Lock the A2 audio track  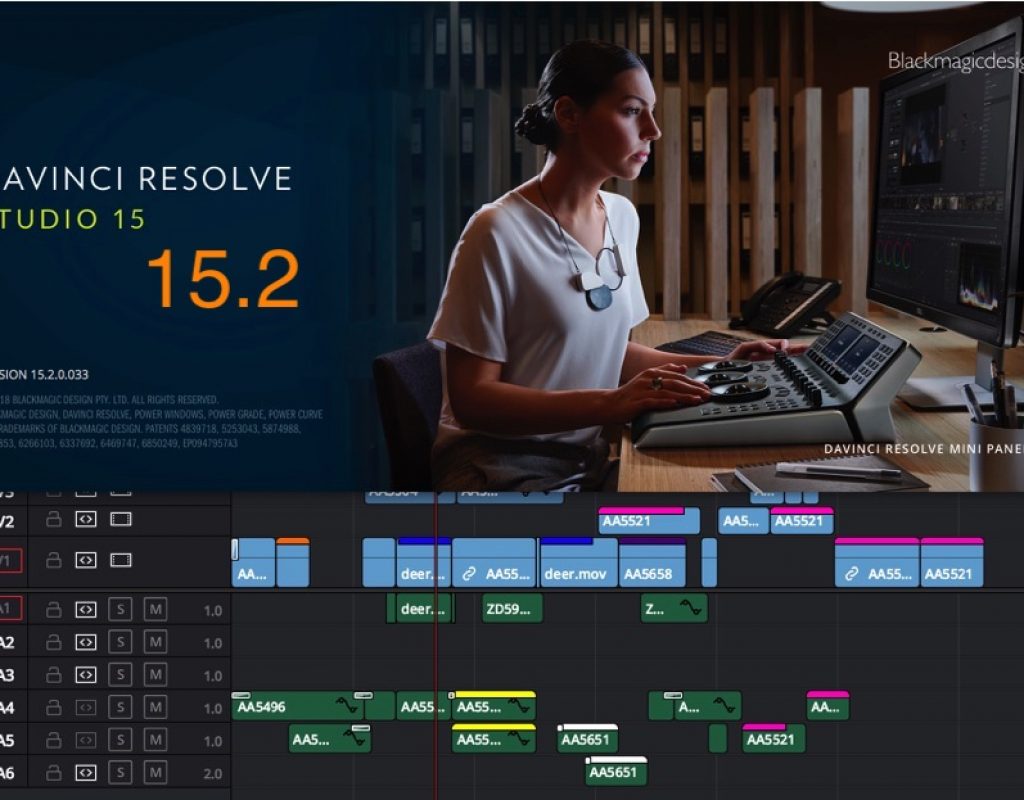[x=54, y=643]
